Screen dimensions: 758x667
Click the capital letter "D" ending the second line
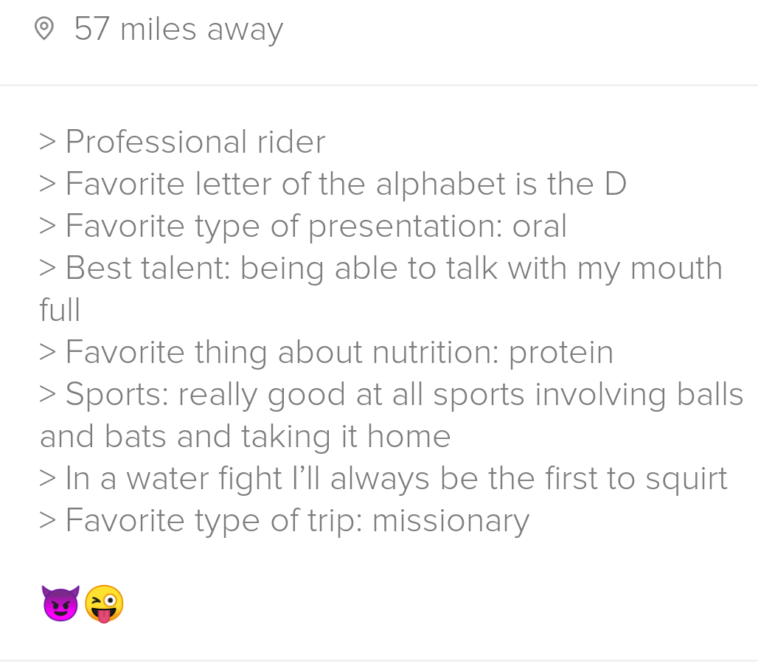(615, 184)
